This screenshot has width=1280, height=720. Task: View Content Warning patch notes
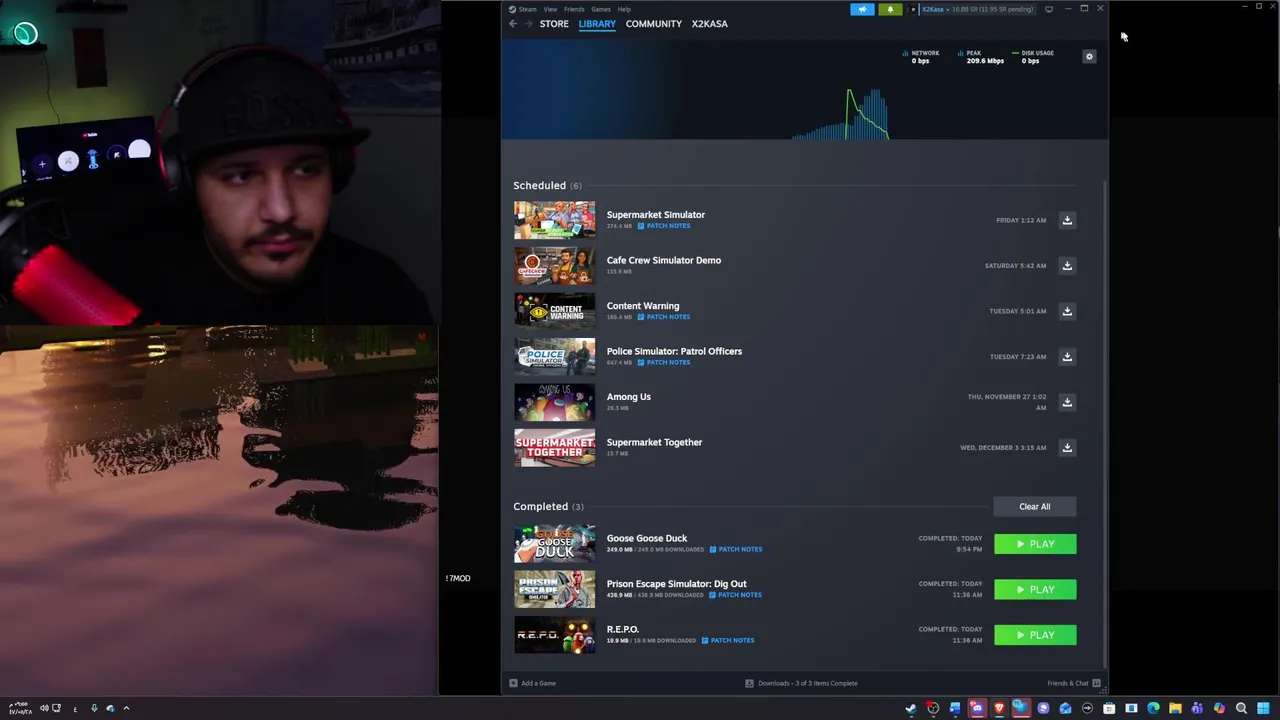point(664,317)
